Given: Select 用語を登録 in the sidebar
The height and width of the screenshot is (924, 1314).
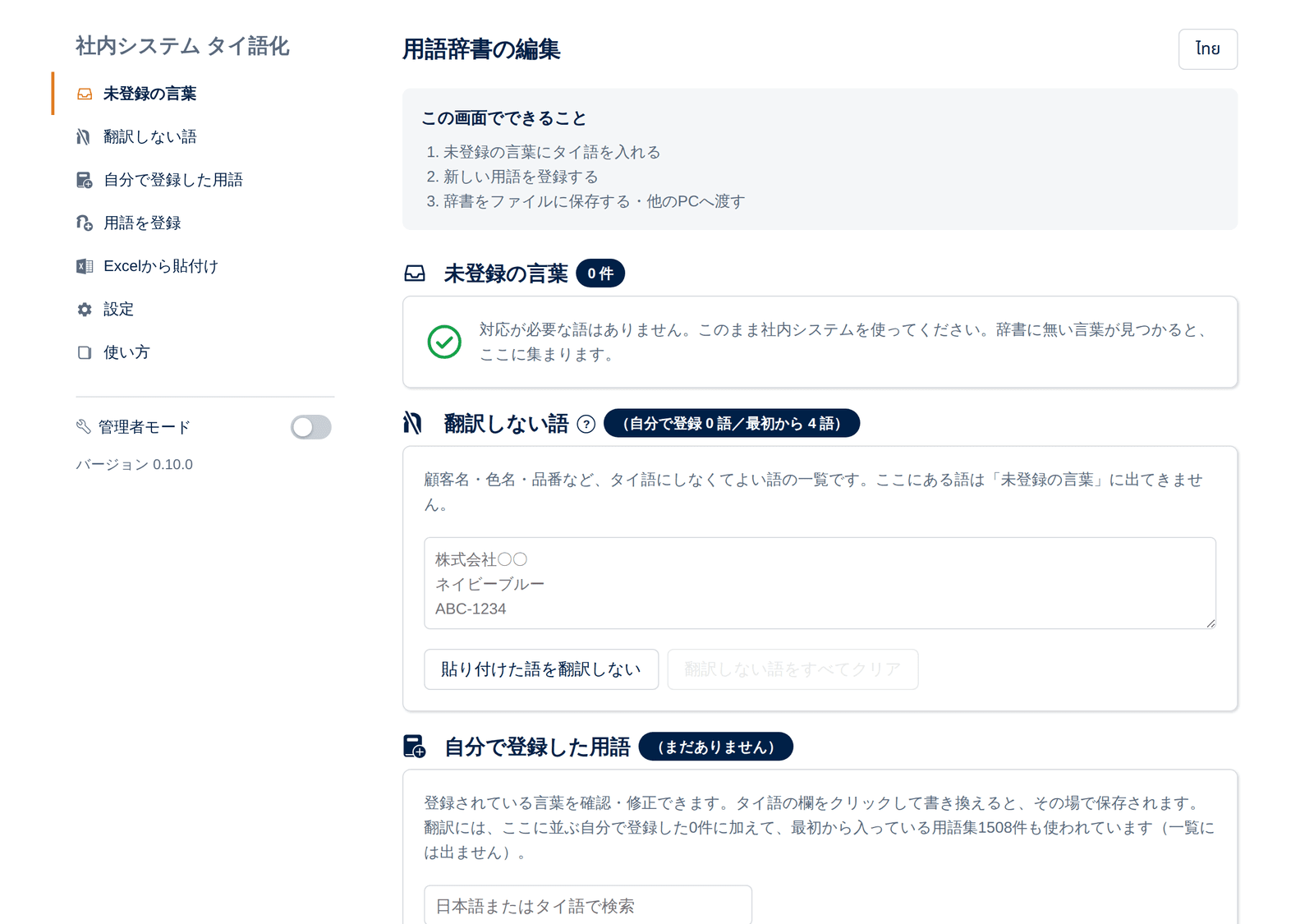Looking at the screenshot, I should click(x=194, y=223).
